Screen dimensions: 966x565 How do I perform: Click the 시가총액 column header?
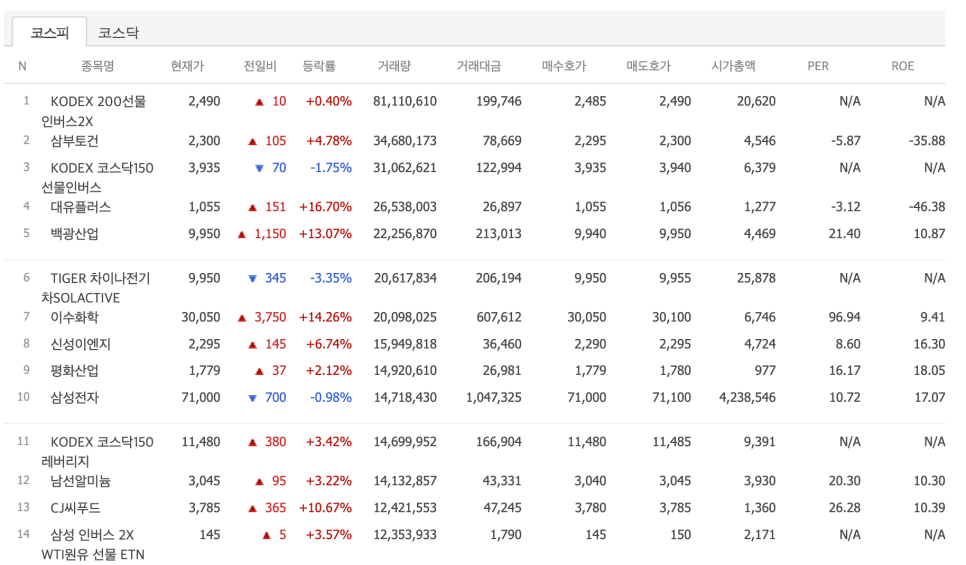[x=733, y=66]
